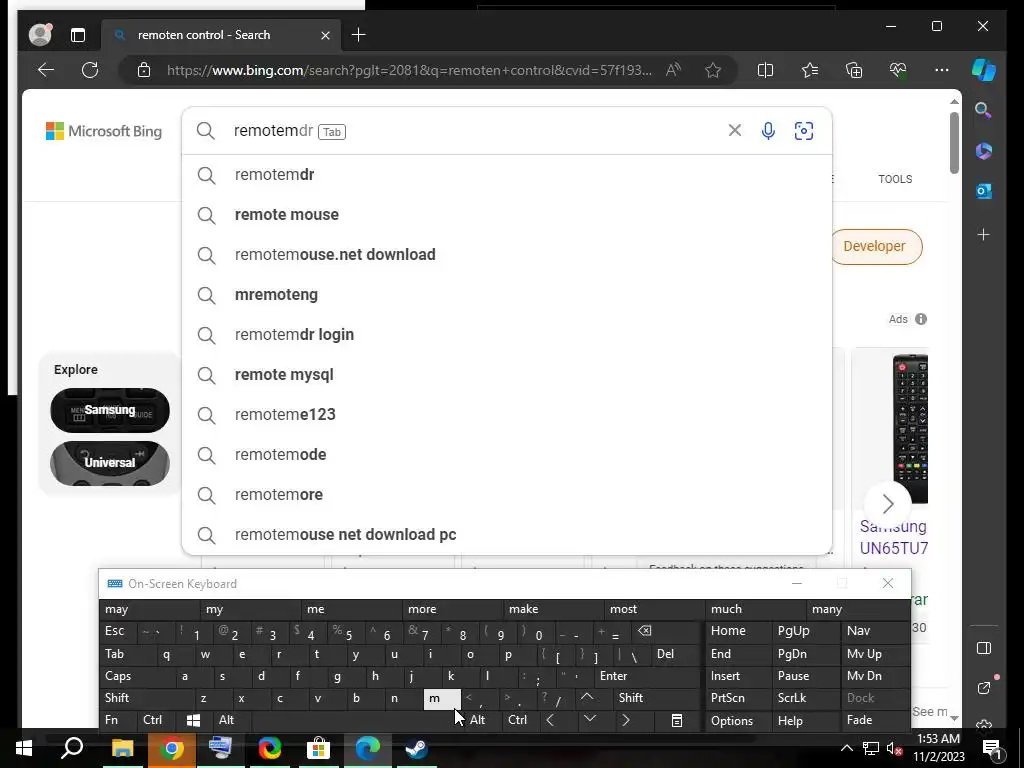The image size is (1024, 768).
Task: Refresh the Bing page
Action: [x=90, y=70]
